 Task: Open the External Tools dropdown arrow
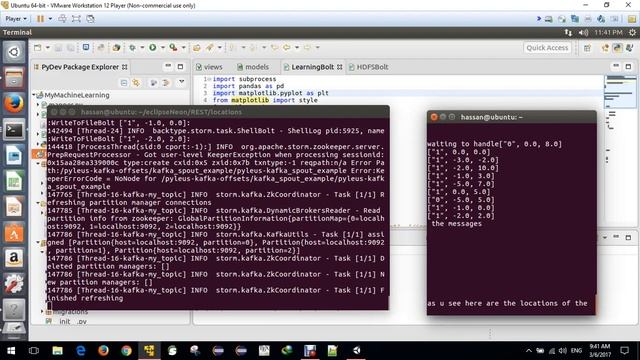183,48
